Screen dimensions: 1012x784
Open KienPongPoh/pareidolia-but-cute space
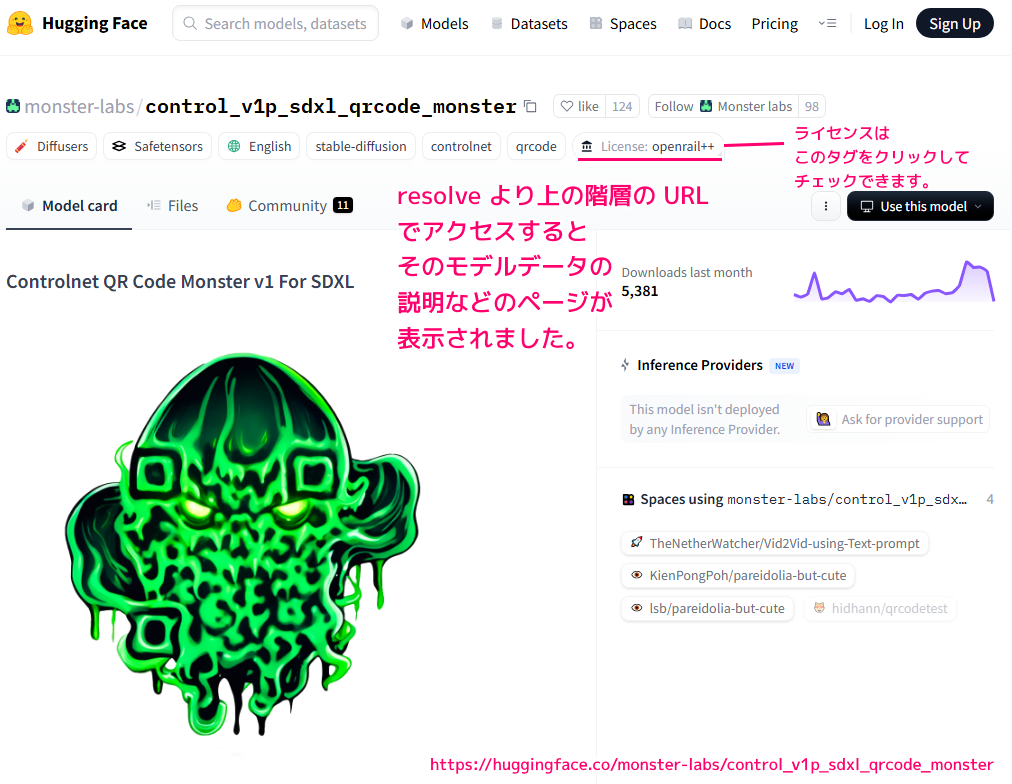(x=738, y=576)
